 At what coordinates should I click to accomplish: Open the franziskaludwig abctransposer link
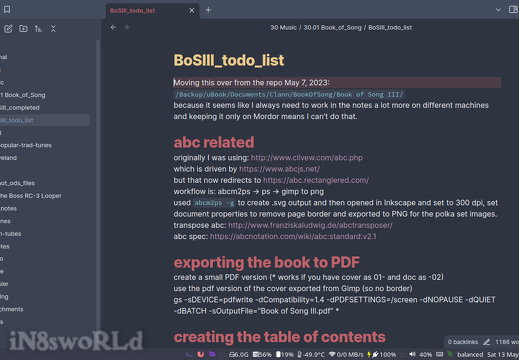tap(310, 225)
